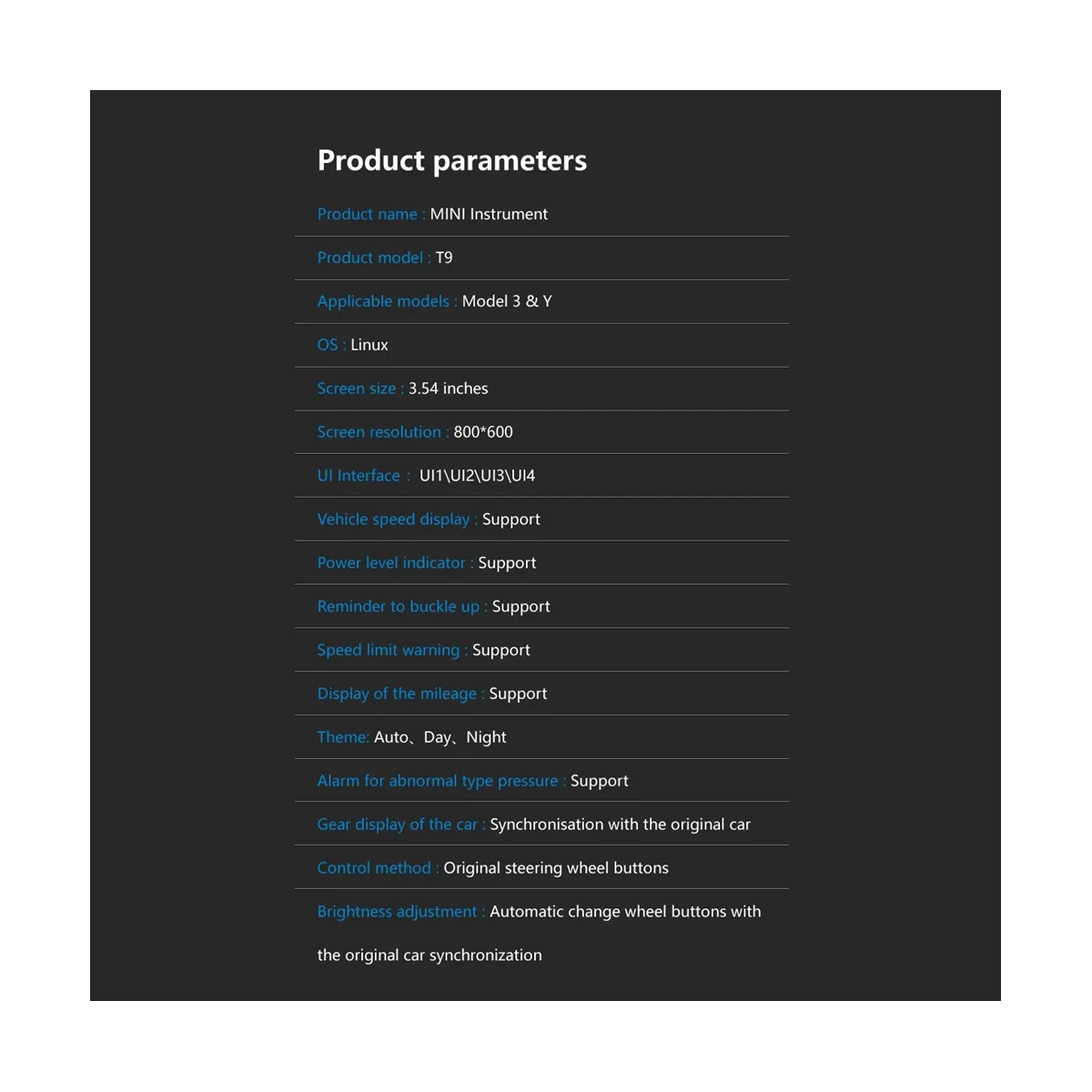This screenshot has width=1092, height=1092.
Task: Click the "Alarm for abnormal type pressure" label
Action: [x=438, y=781]
